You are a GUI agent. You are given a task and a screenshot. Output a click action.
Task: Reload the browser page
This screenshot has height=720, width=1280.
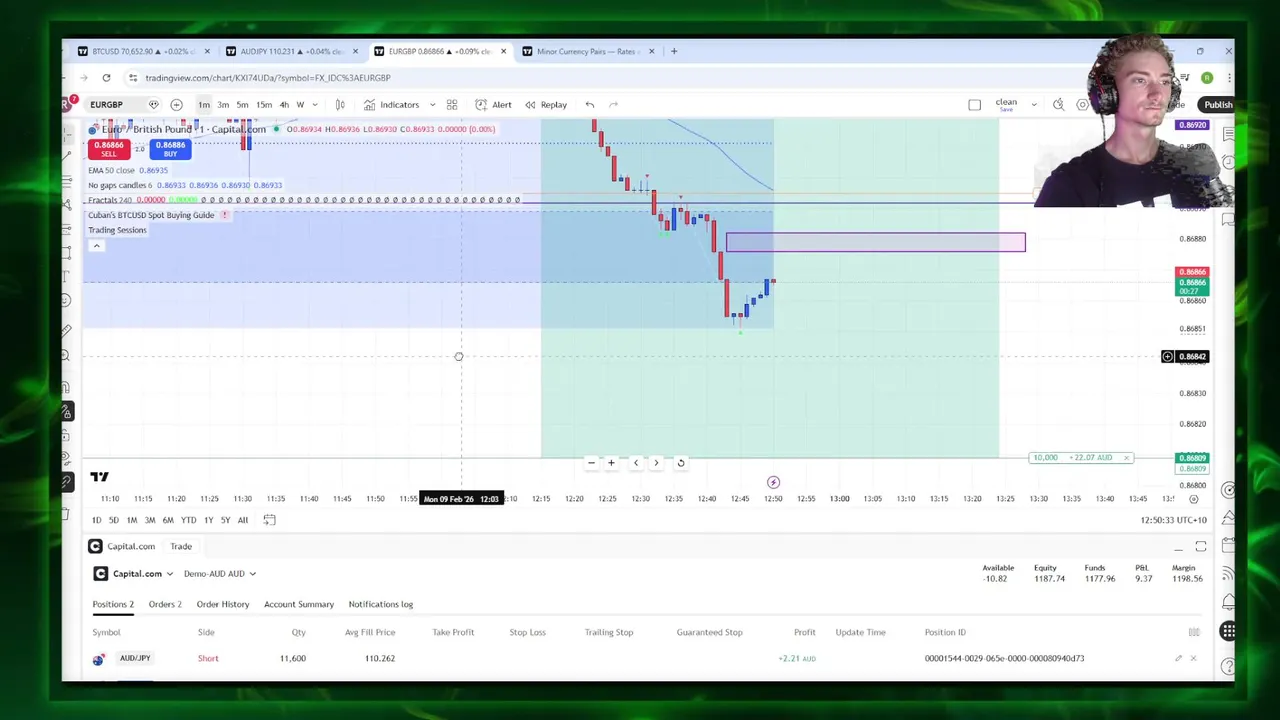pyautogui.click(x=106, y=77)
